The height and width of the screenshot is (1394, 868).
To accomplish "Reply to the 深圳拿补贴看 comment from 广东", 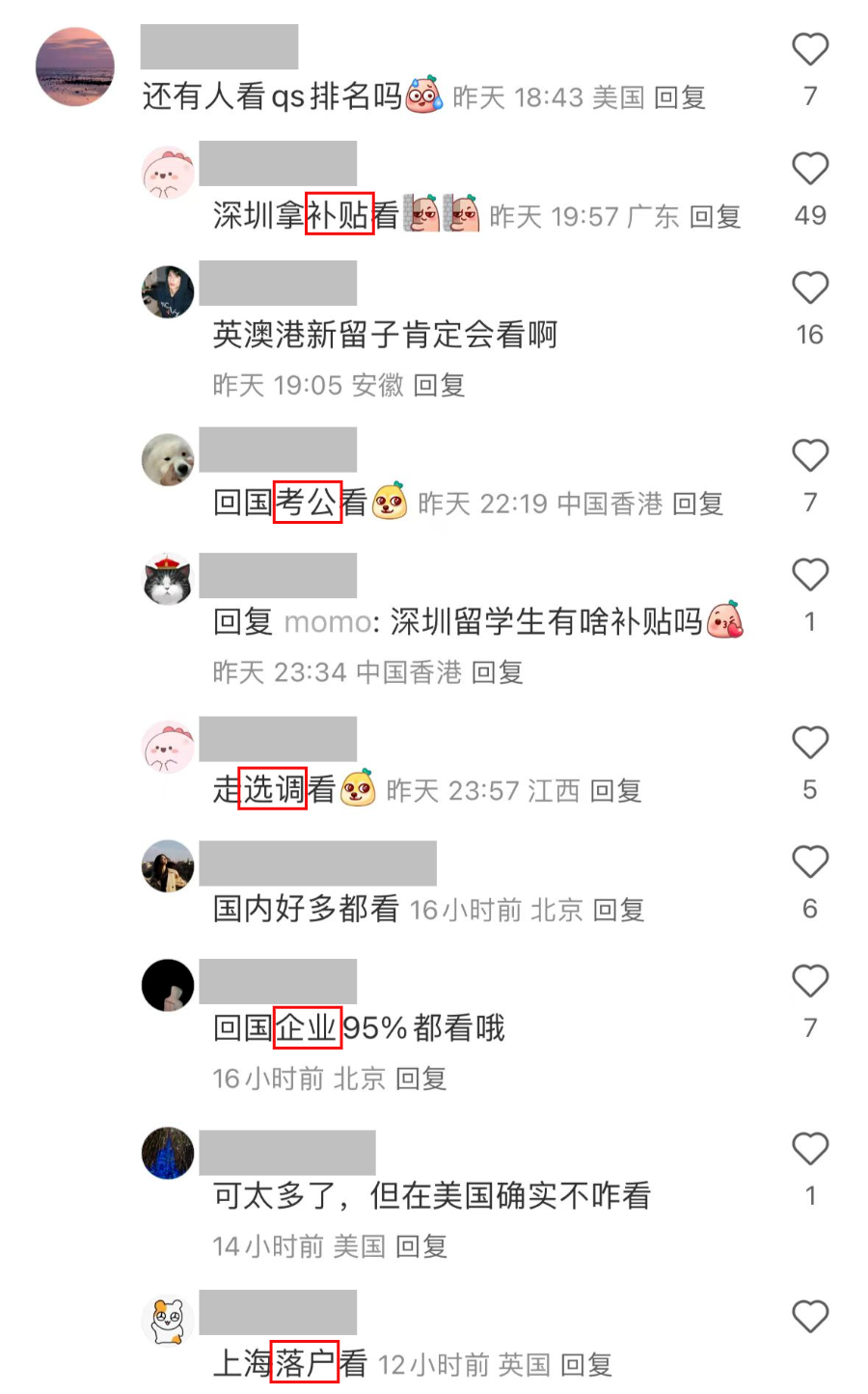I will click(x=716, y=216).
